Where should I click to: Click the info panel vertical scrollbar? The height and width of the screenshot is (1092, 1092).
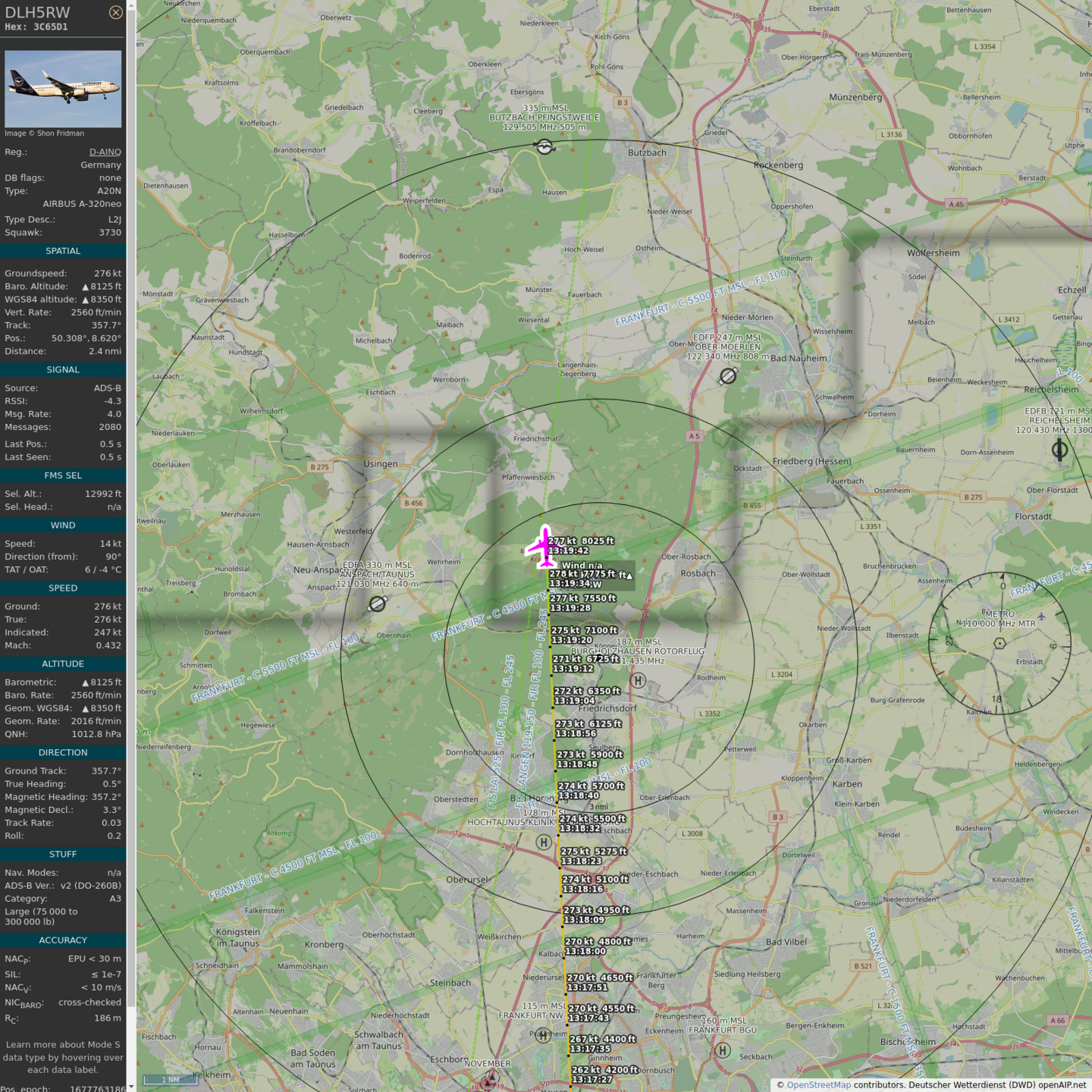pos(131,508)
